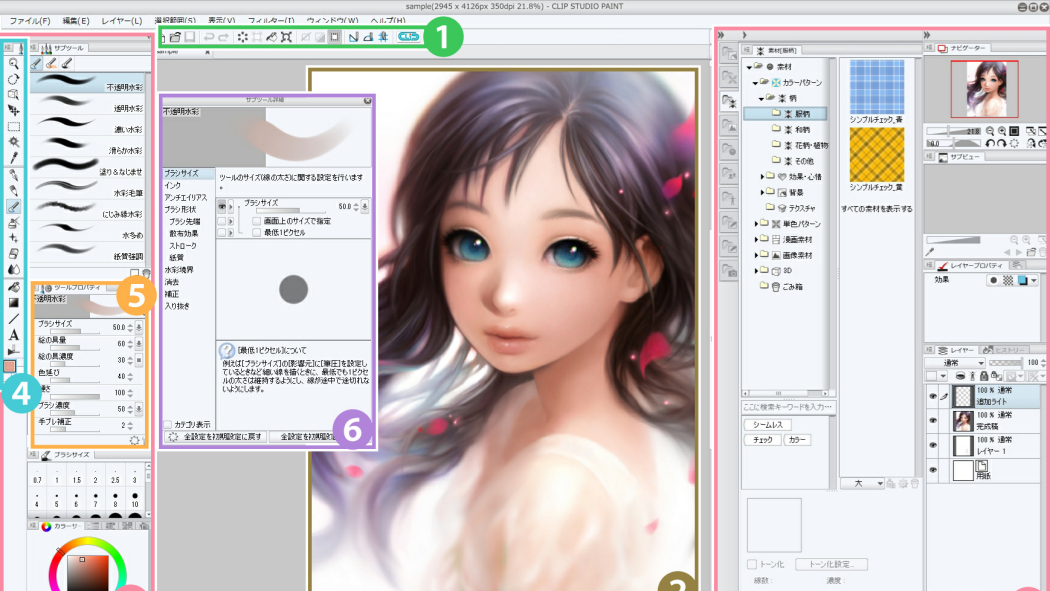Image resolution: width=1050 pixels, height=591 pixels.
Task: Toggle visibility of 用紙 layer
Action: click(933, 470)
